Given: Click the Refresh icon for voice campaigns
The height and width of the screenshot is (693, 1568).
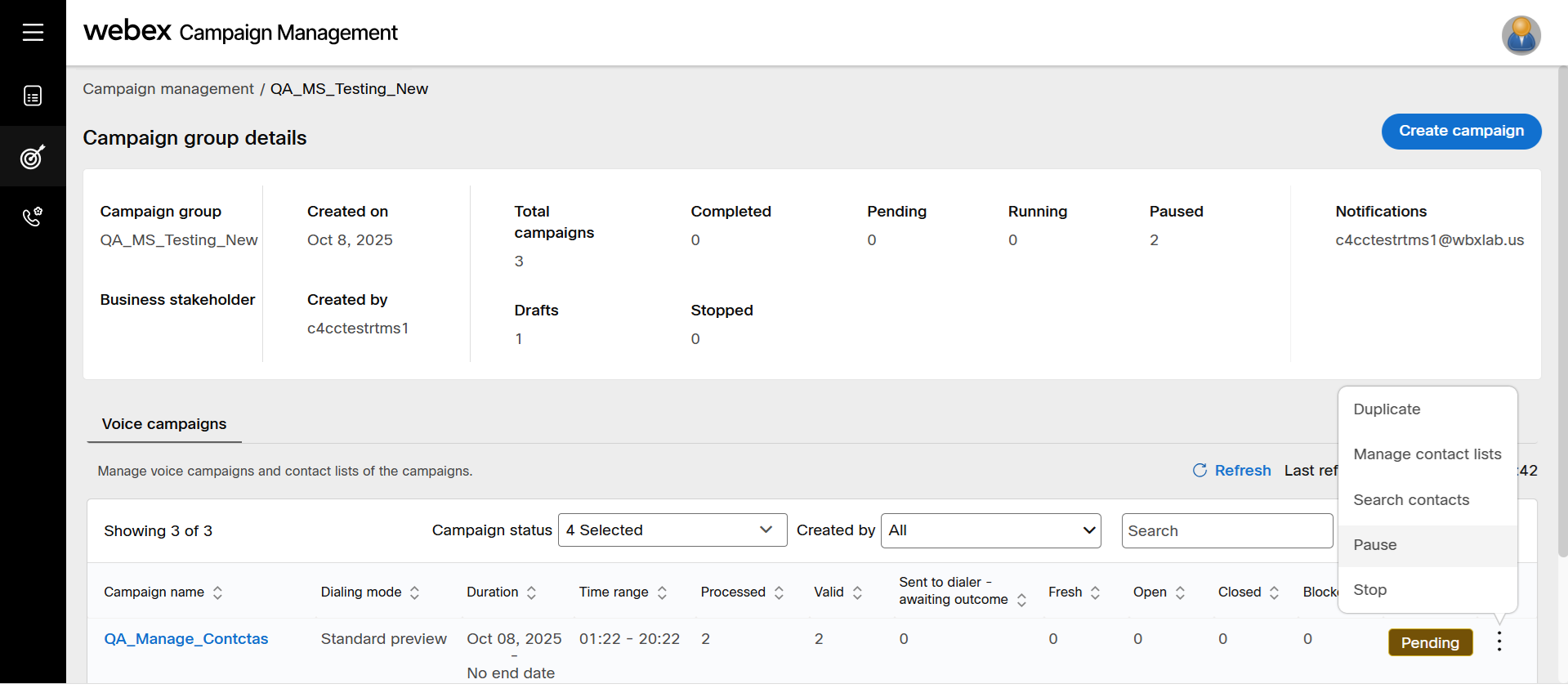Looking at the screenshot, I should (1199, 470).
